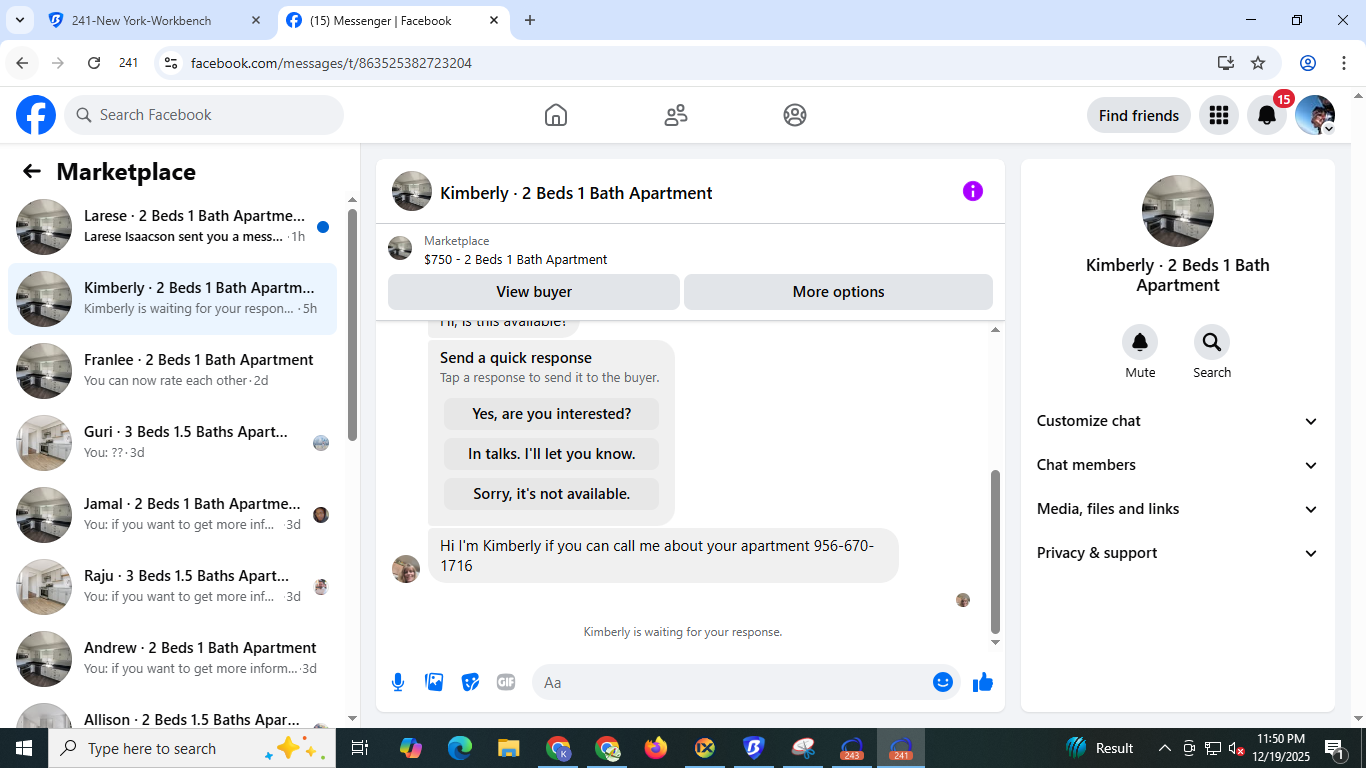Image resolution: width=1366 pixels, height=768 pixels.
Task: Show hidden system tray icons chevron
Action: coord(1165,748)
